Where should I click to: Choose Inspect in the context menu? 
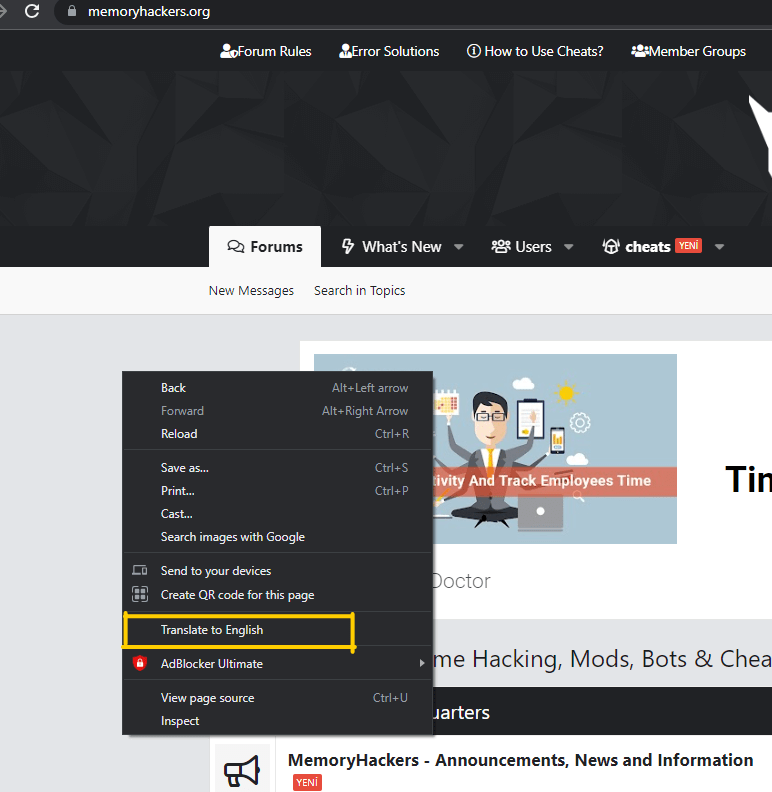(278, 721)
